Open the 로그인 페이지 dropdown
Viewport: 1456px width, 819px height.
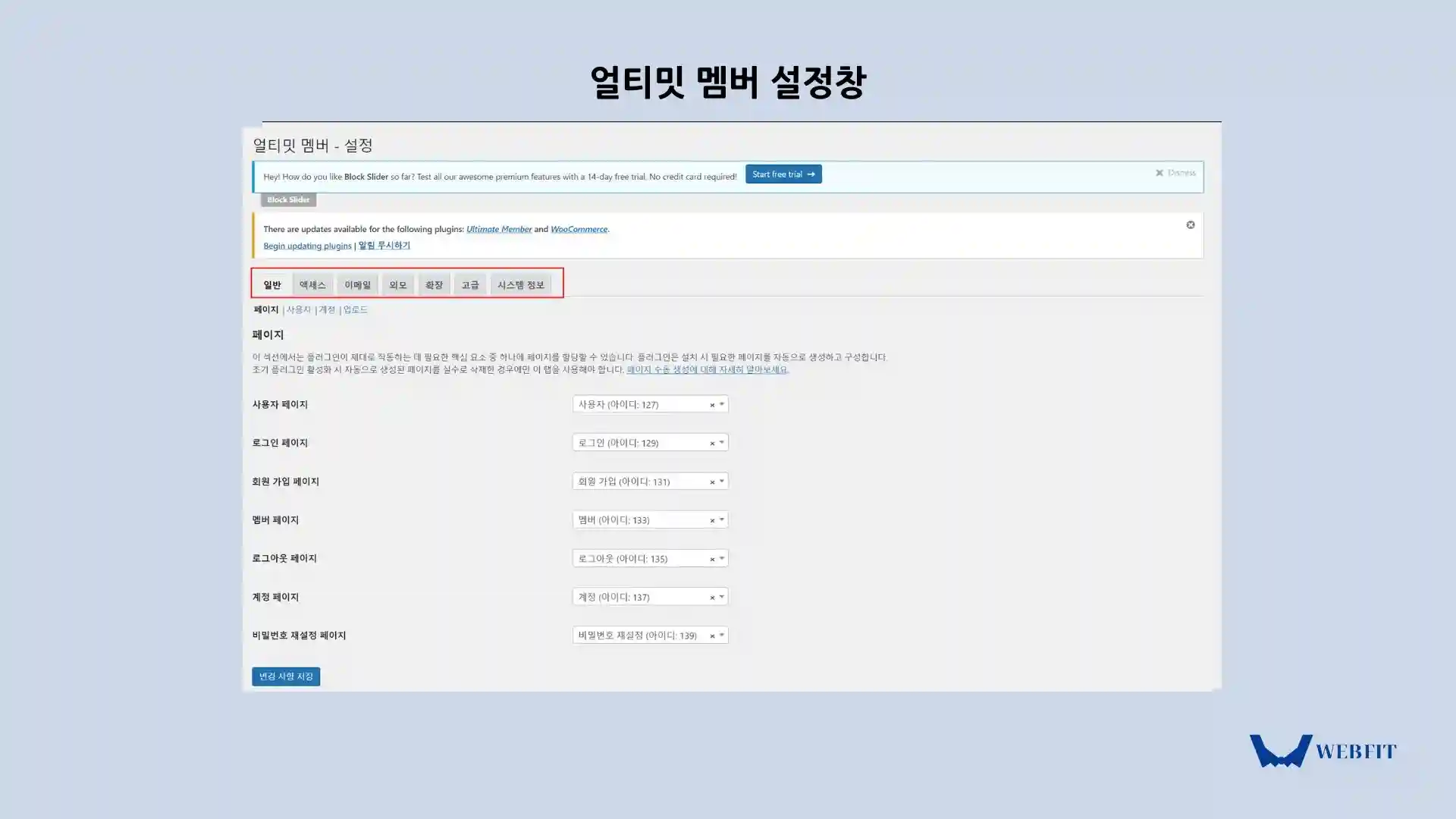click(x=650, y=443)
